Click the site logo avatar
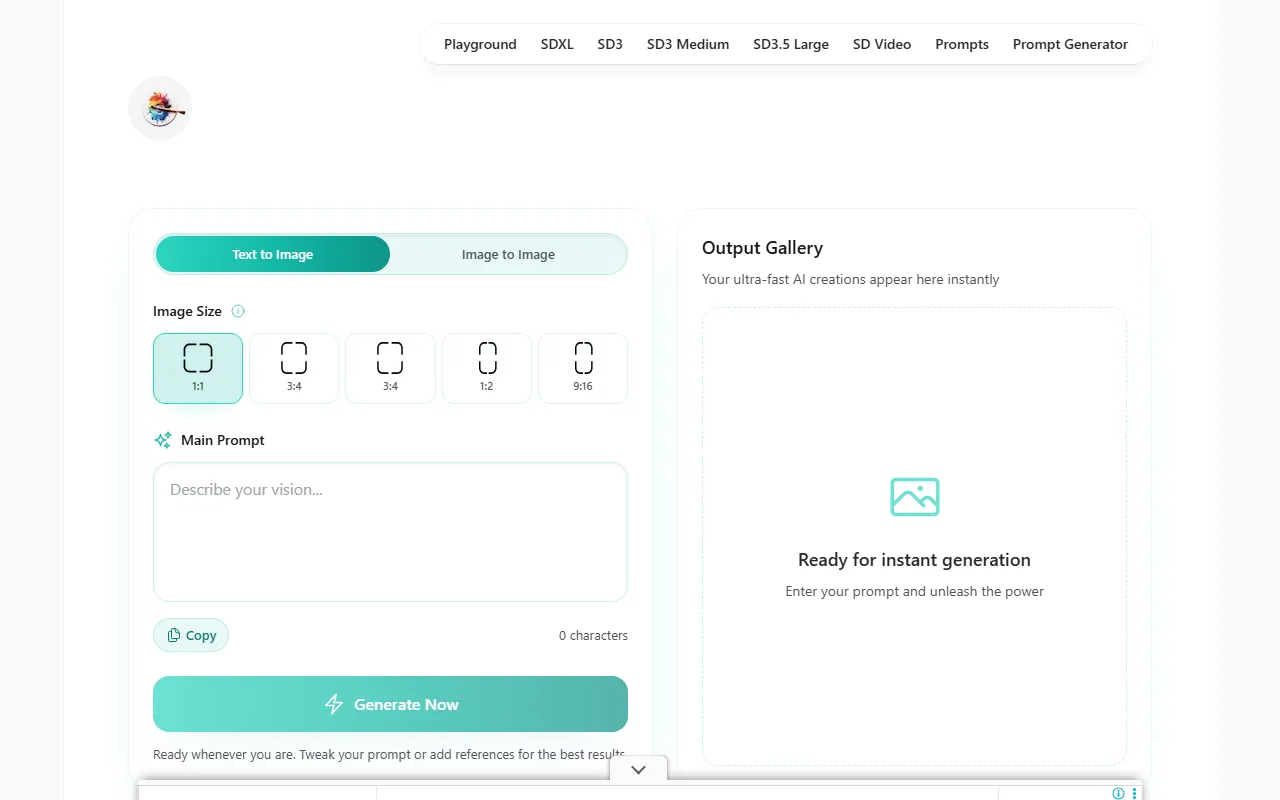1280x800 pixels. pyautogui.click(x=160, y=108)
